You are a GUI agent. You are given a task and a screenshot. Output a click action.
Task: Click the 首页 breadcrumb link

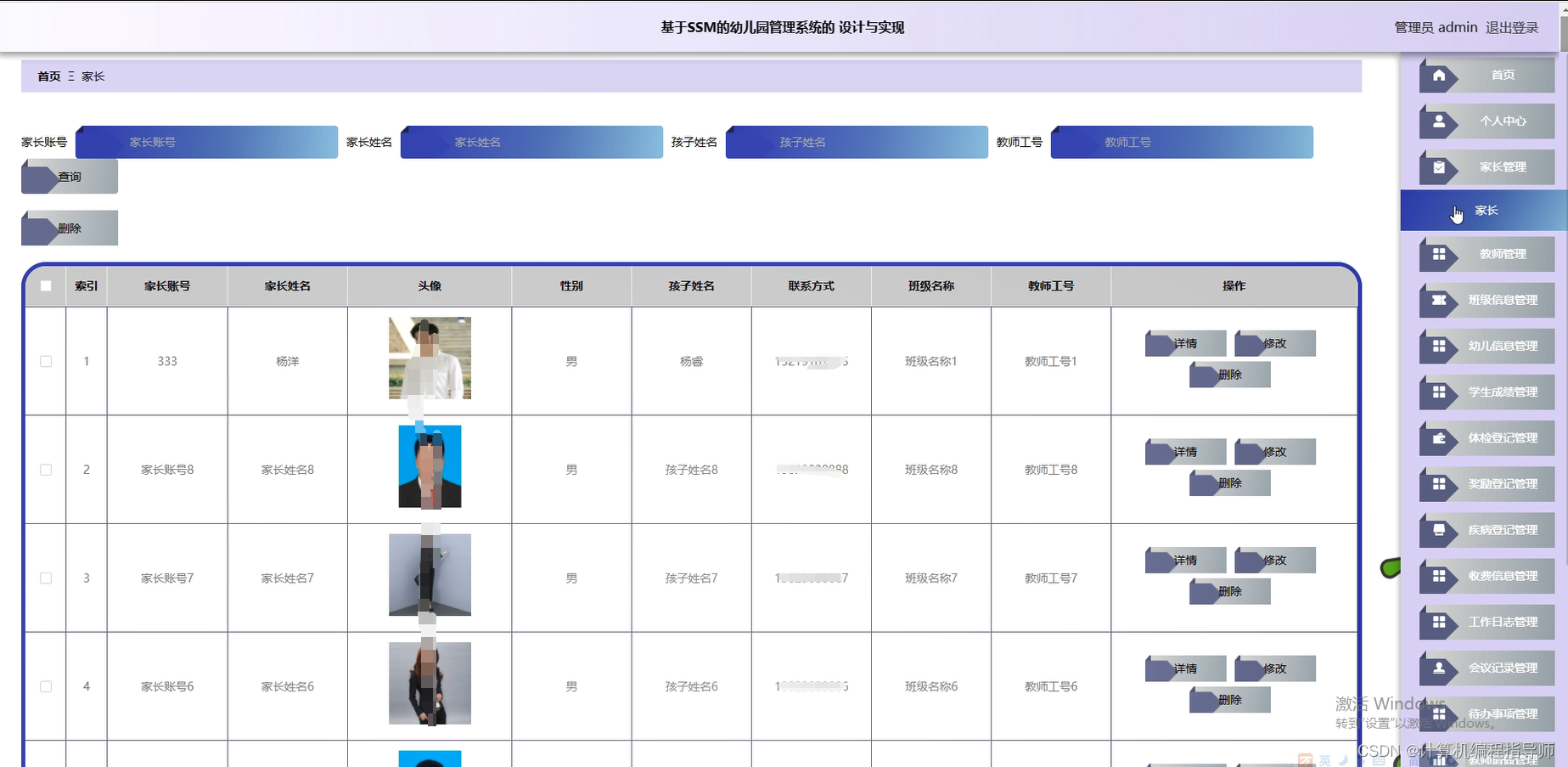point(49,76)
